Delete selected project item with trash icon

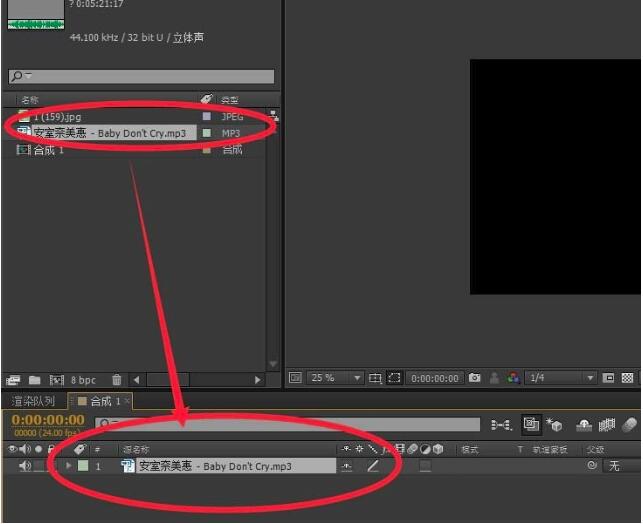[x=117, y=380]
